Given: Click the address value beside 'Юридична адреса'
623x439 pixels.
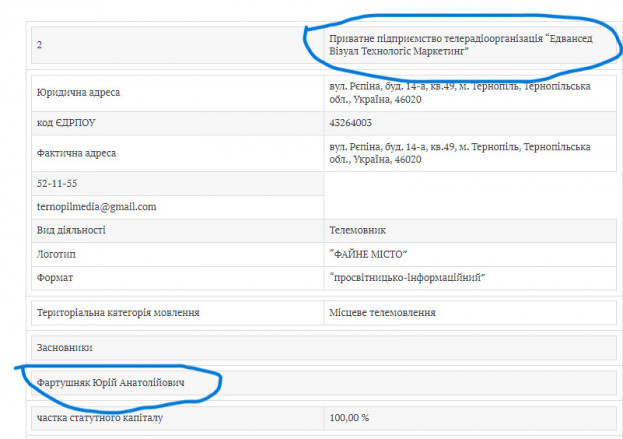Looking at the screenshot, I should tap(459, 93).
